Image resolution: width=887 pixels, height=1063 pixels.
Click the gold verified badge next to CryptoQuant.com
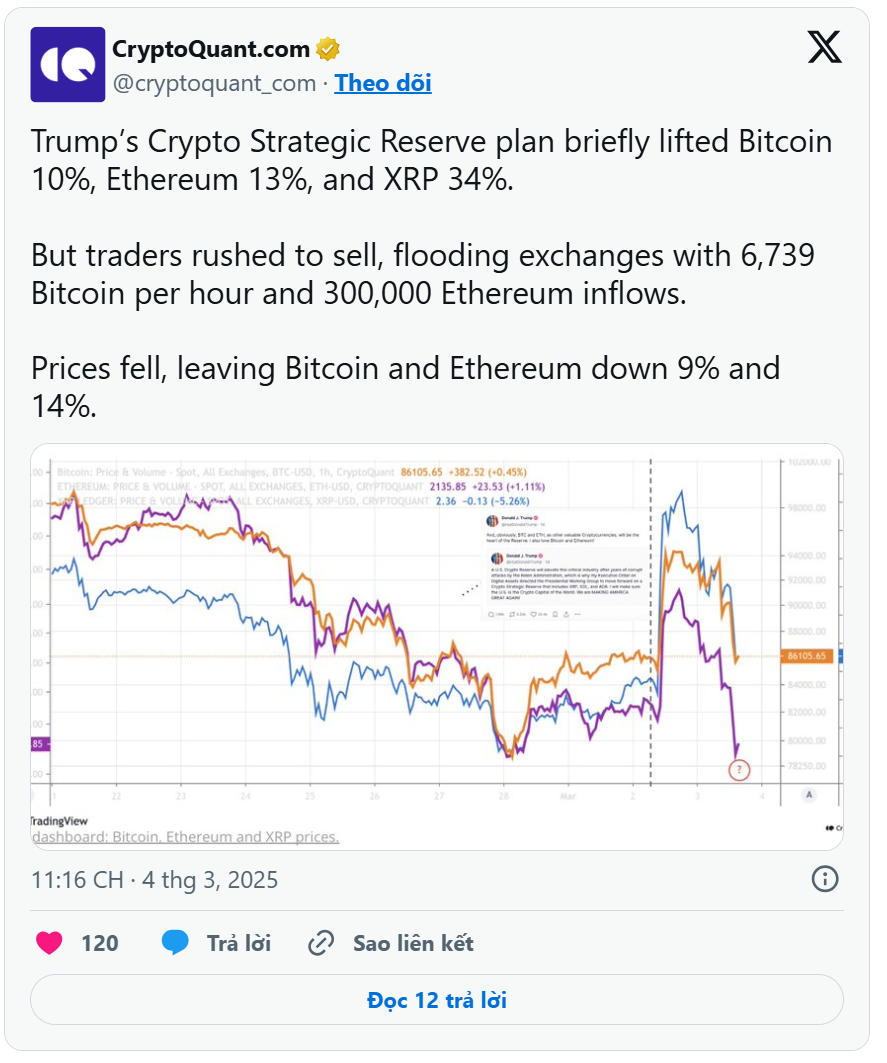[x=328, y=49]
